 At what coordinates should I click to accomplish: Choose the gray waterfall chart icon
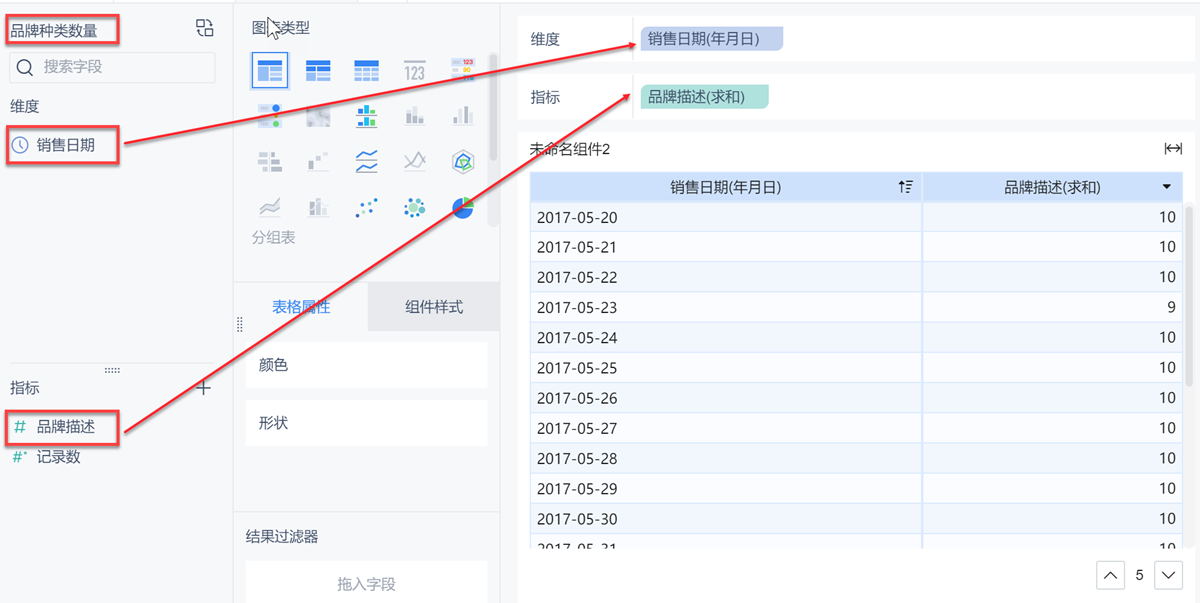coord(318,161)
